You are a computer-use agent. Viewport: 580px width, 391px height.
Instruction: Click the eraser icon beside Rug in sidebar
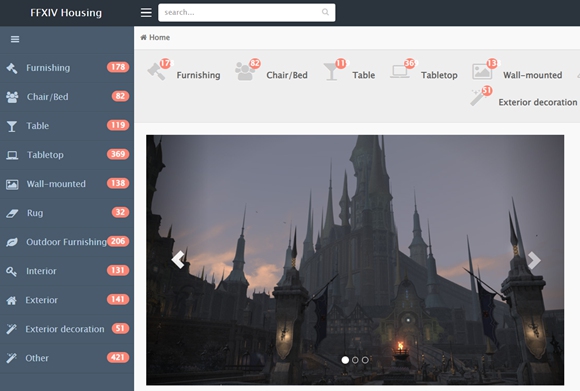point(12,213)
